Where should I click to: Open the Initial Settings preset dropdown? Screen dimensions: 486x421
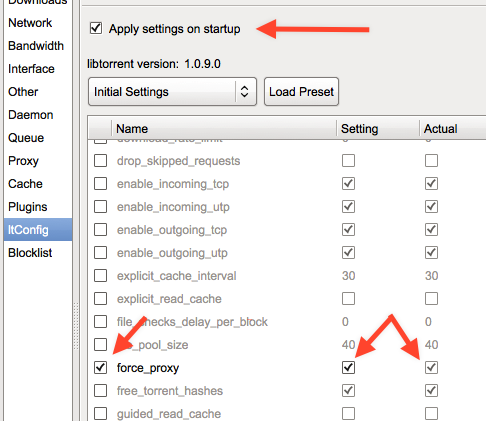(x=172, y=92)
